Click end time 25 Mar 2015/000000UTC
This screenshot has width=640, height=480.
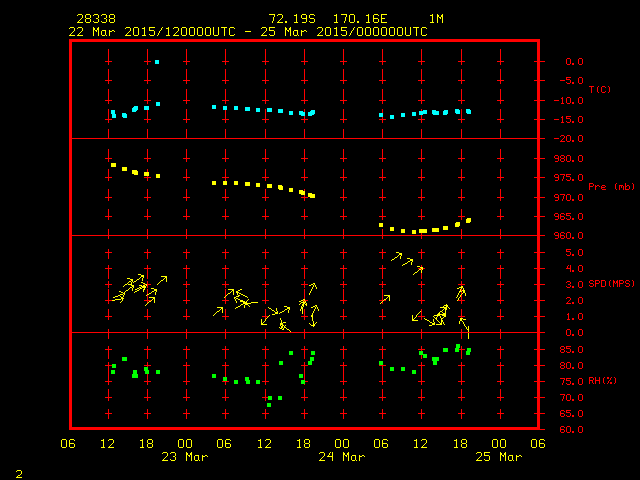[344, 32]
